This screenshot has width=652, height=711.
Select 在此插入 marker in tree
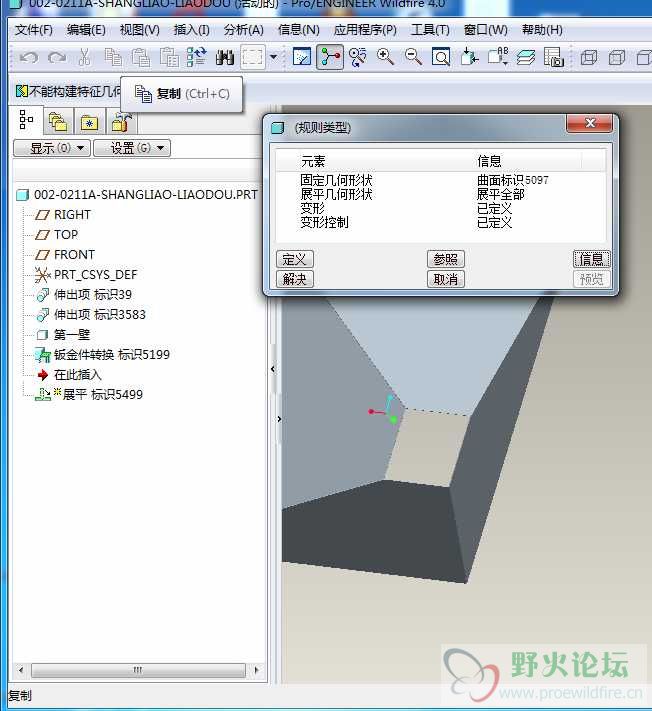(69, 375)
